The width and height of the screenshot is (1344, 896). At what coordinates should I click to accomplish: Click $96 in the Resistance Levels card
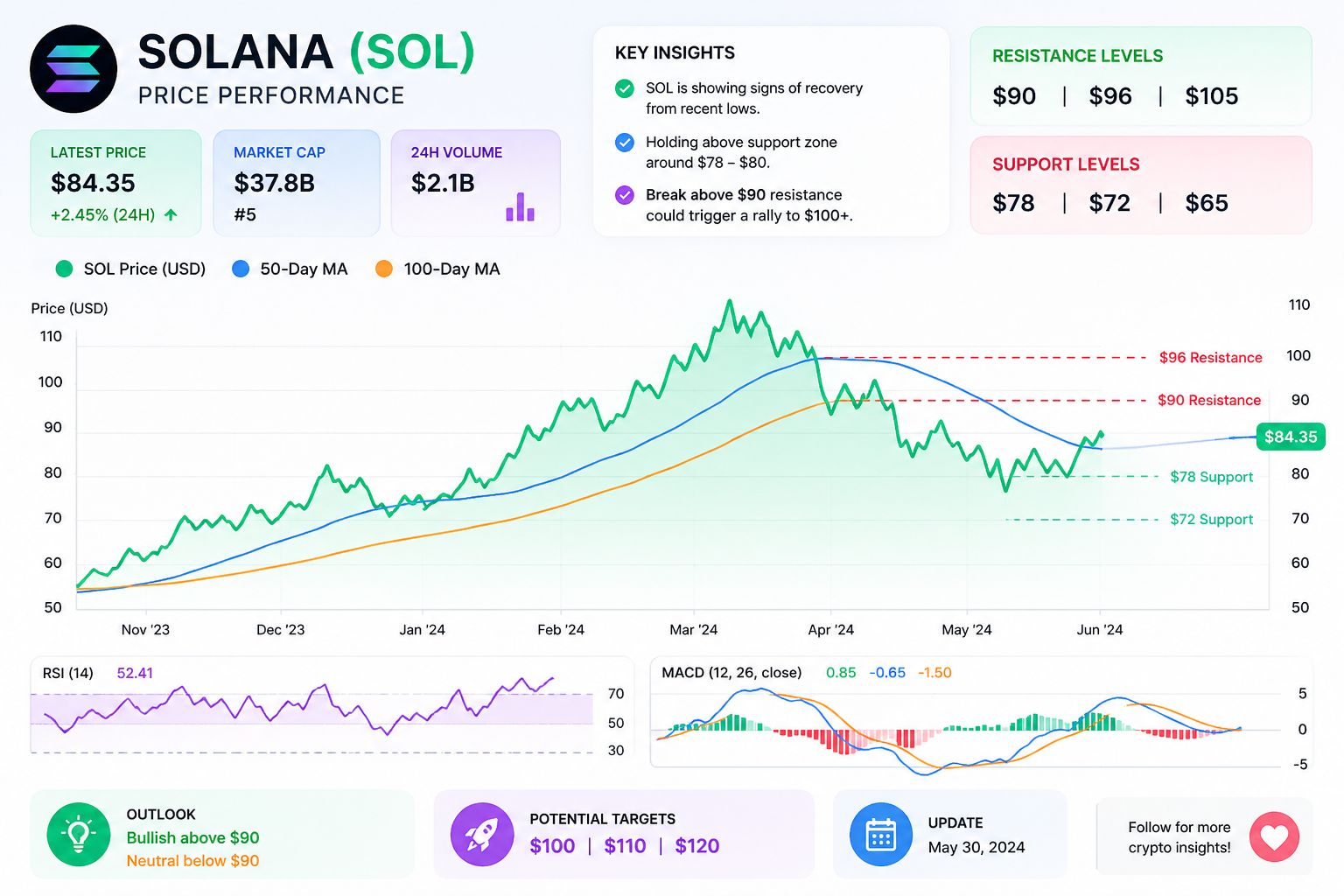pyautogui.click(x=1110, y=96)
